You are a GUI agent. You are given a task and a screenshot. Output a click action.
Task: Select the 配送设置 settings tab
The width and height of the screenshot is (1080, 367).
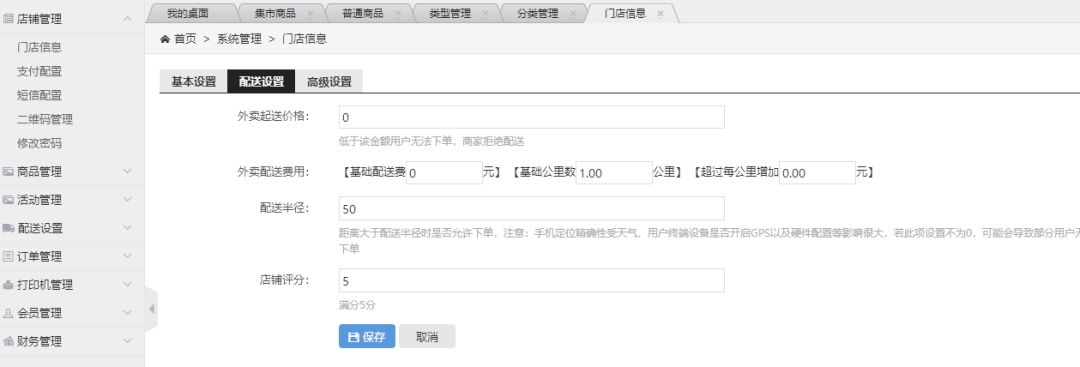click(261, 81)
